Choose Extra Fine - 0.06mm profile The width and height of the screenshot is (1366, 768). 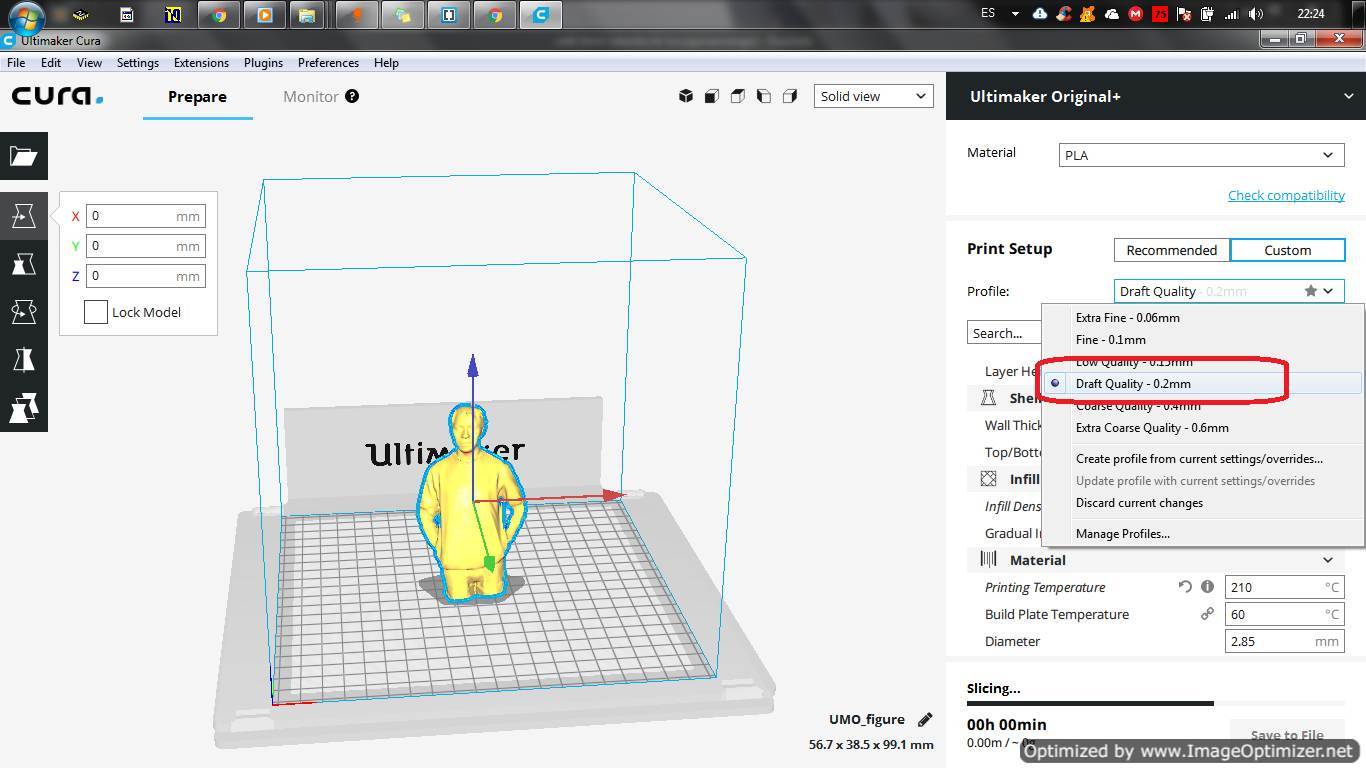click(1202, 317)
